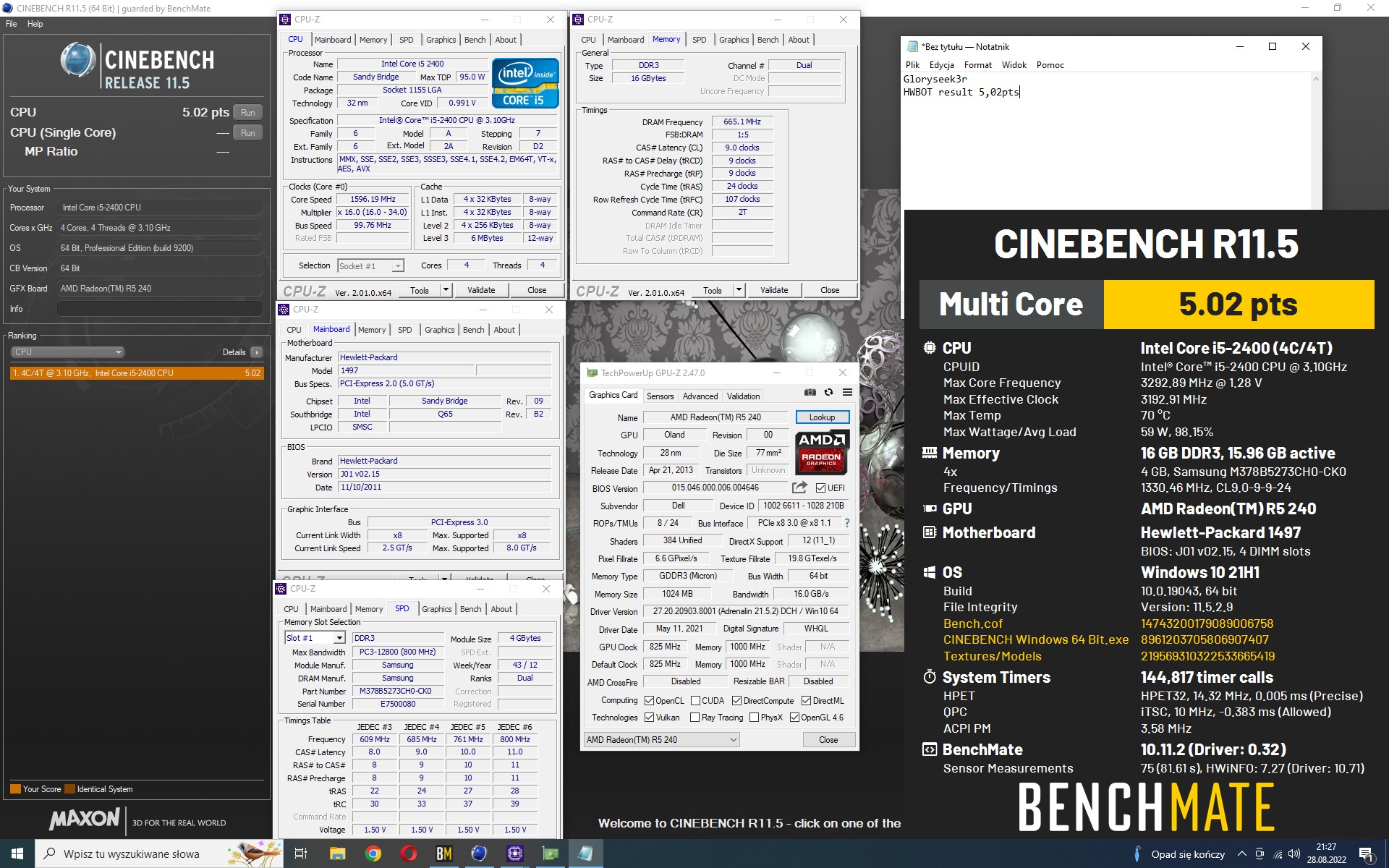
Task: Click the volume icon in system tray
Action: [x=1294, y=854]
